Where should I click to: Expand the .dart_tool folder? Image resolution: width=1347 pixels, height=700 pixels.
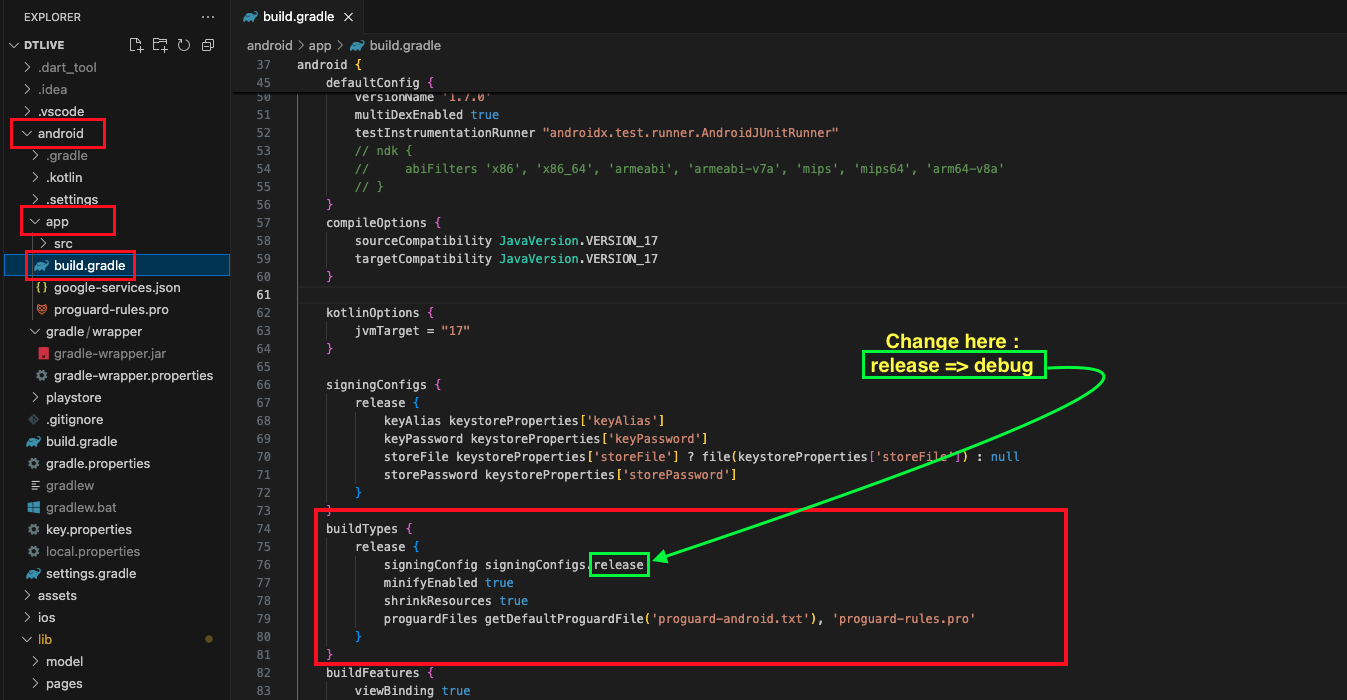pyautogui.click(x=29, y=67)
